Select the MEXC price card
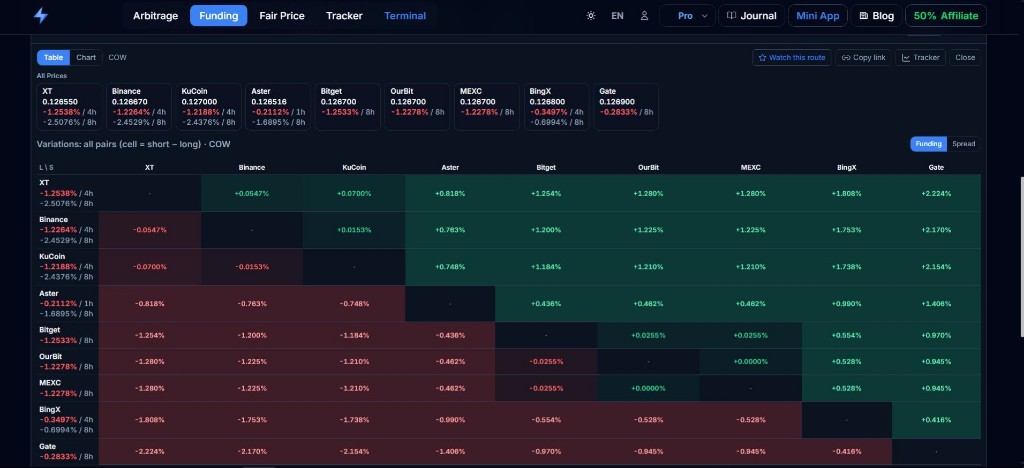Screen dimensions: 1024x468 point(487,106)
